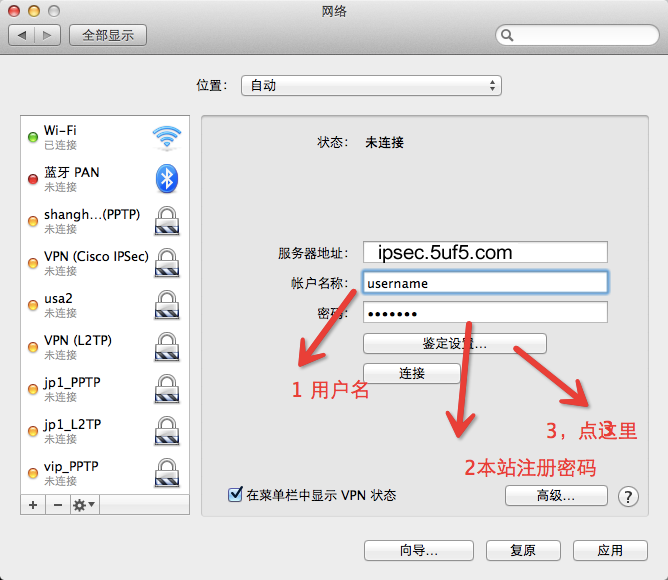Open the 位置 location dropdown
The image size is (668, 580).
(x=371, y=86)
